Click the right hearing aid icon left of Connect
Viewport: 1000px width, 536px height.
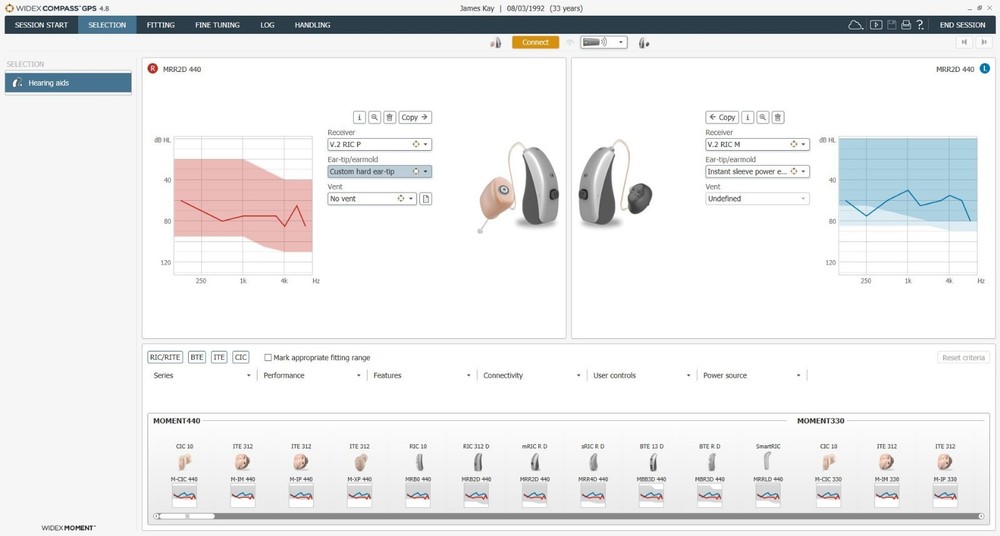pos(495,43)
